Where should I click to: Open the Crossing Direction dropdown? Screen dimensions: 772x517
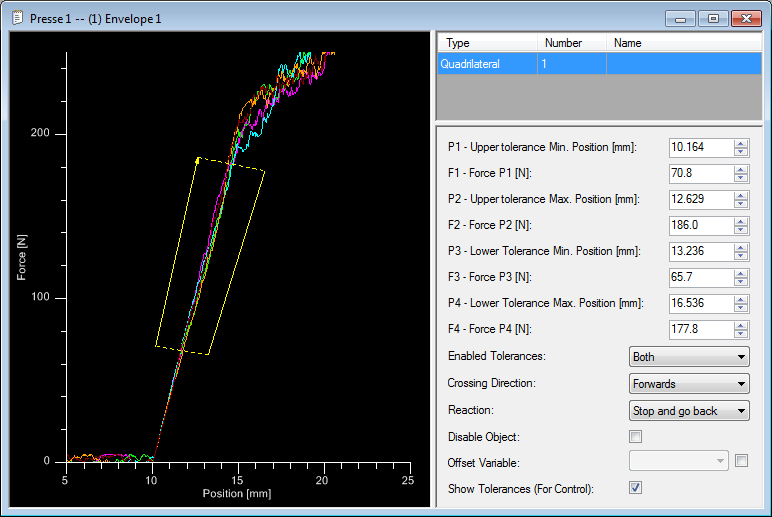[x=689, y=384]
